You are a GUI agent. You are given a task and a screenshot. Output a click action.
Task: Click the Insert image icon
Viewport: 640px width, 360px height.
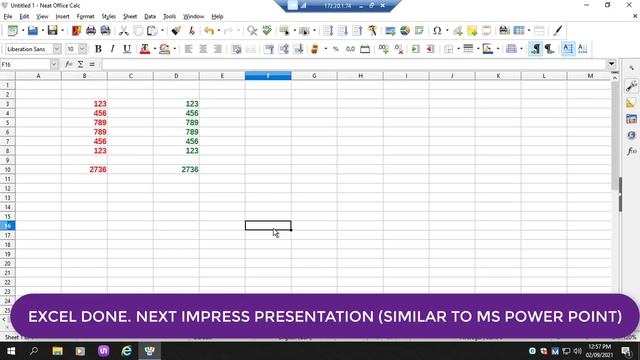click(x=390, y=31)
